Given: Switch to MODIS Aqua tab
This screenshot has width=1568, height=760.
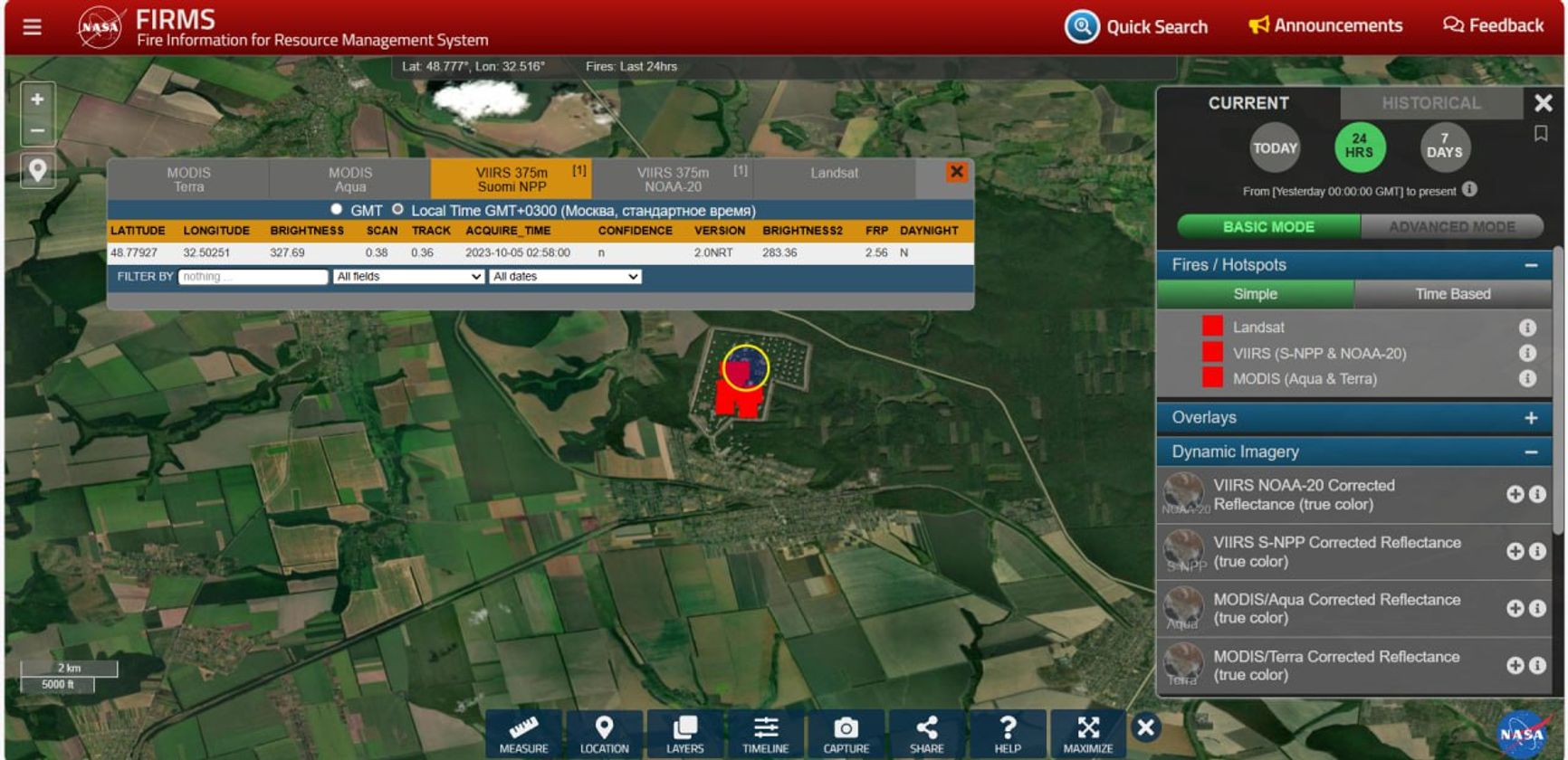Looking at the screenshot, I should (x=349, y=179).
